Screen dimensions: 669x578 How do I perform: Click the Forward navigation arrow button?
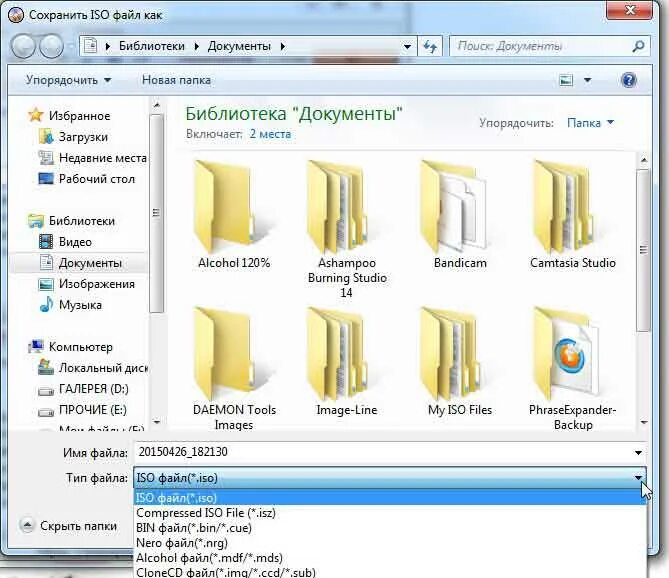click(52, 46)
